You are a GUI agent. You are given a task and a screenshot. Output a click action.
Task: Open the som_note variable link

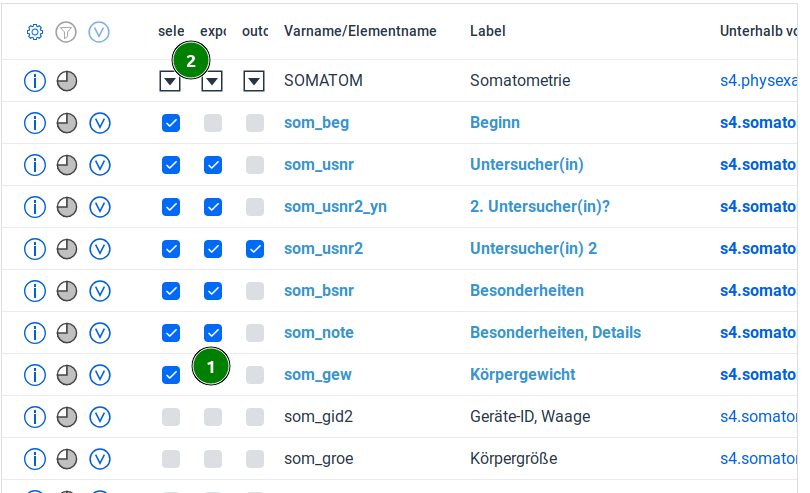(318, 333)
